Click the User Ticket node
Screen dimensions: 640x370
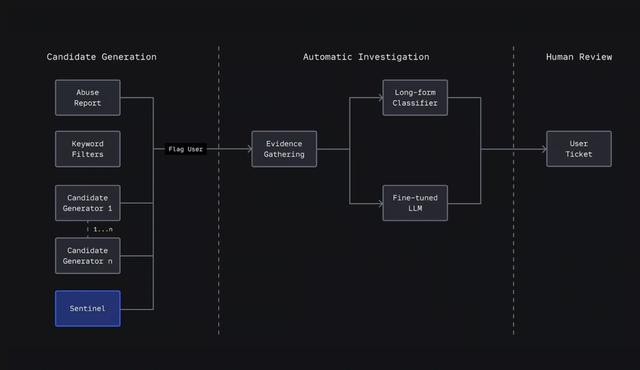pyautogui.click(x=579, y=149)
